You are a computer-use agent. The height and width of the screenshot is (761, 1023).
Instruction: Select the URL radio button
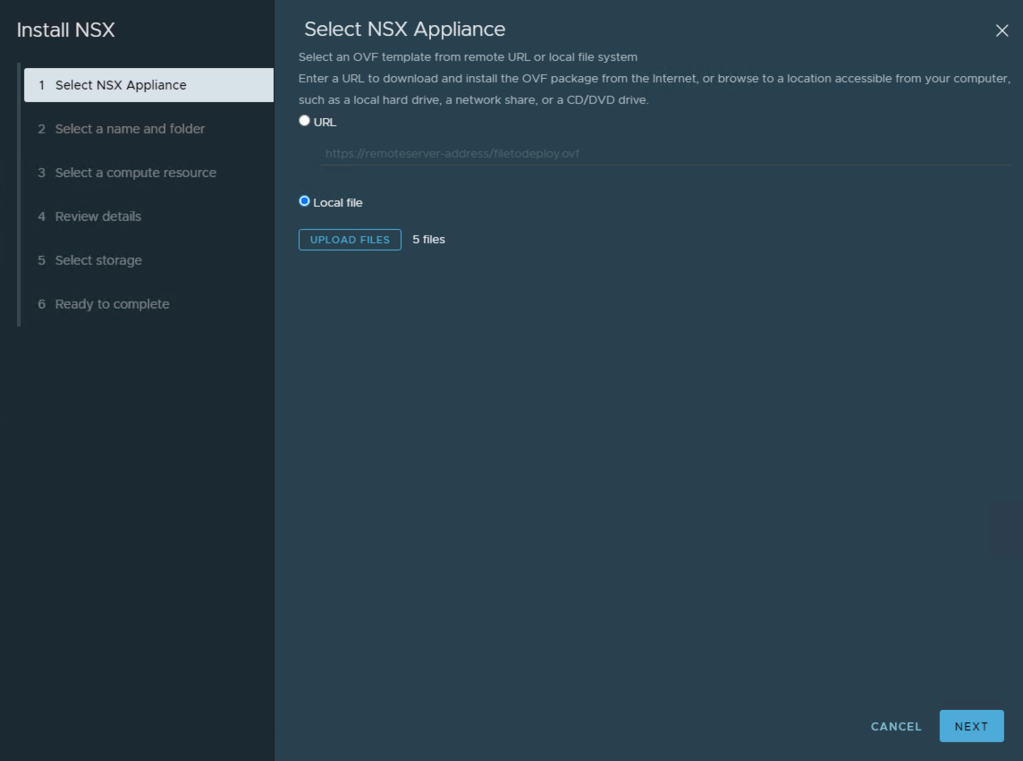pos(305,121)
